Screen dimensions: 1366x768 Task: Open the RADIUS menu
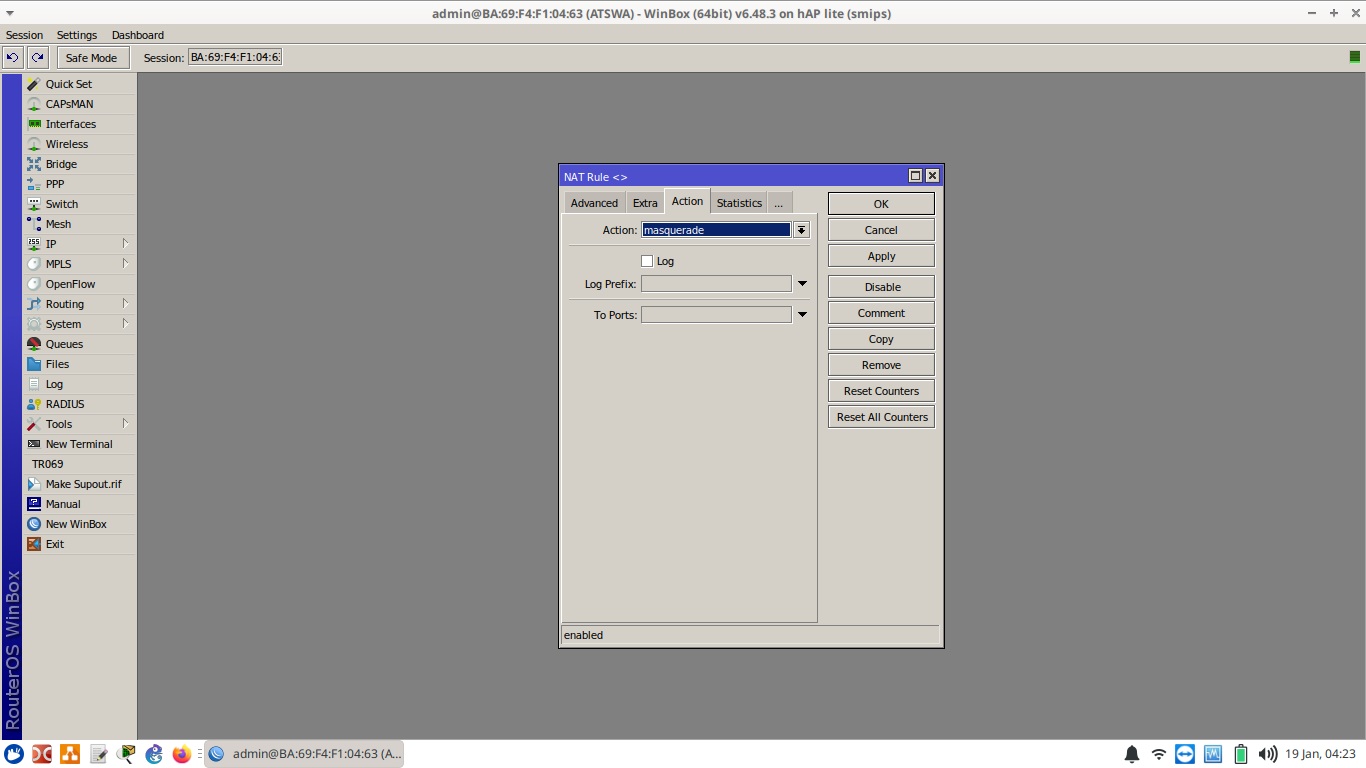(x=79, y=404)
